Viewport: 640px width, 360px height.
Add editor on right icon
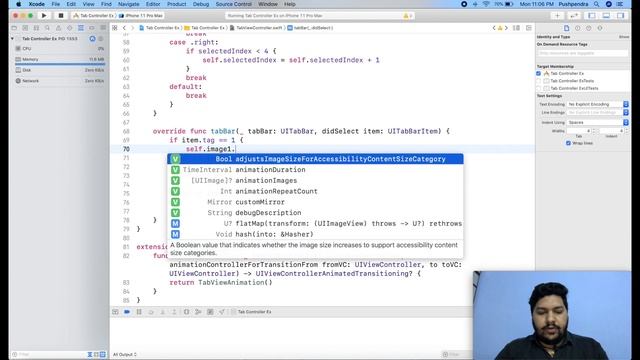click(x=529, y=28)
